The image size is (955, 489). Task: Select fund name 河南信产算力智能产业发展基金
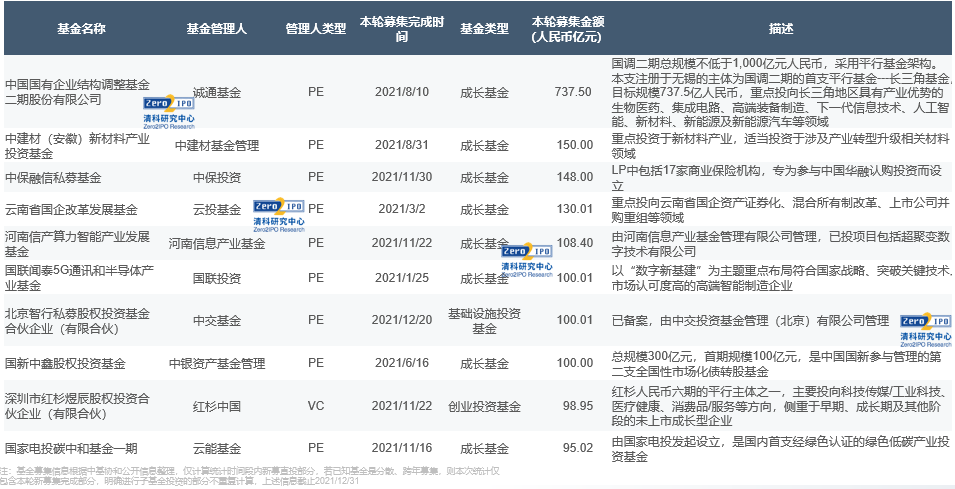click(x=77, y=244)
